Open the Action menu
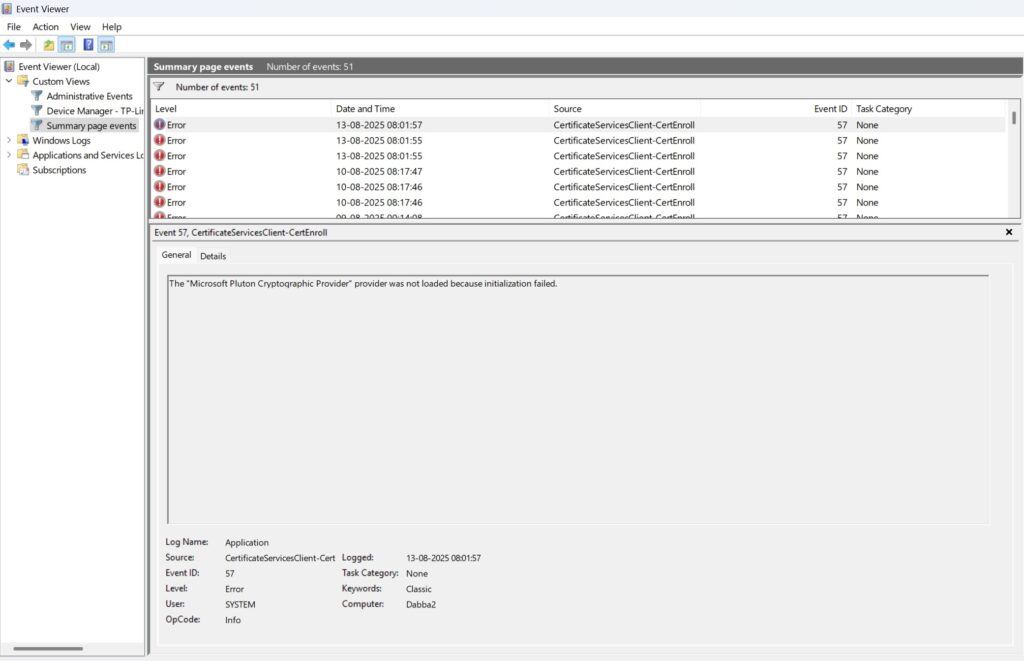Viewport: 1024px width, 661px height. click(x=45, y=27)
